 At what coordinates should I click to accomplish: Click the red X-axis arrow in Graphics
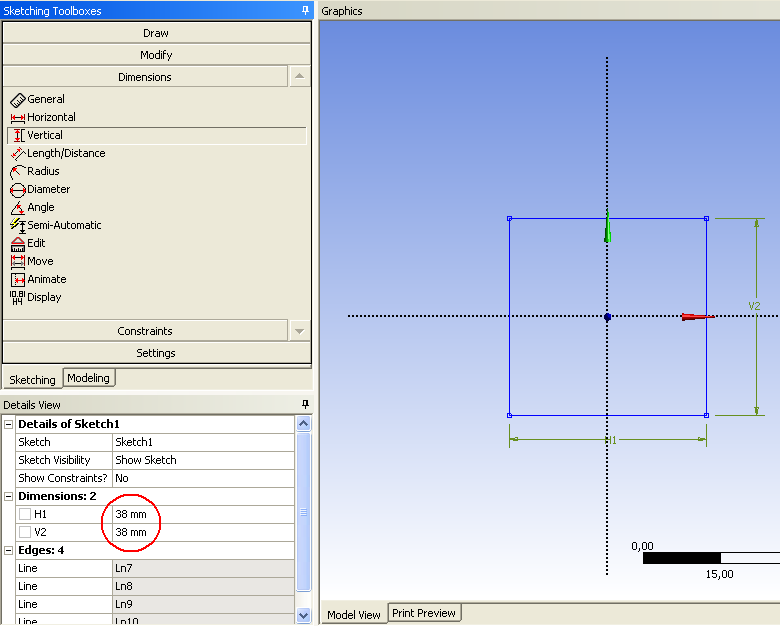point(698,316)
